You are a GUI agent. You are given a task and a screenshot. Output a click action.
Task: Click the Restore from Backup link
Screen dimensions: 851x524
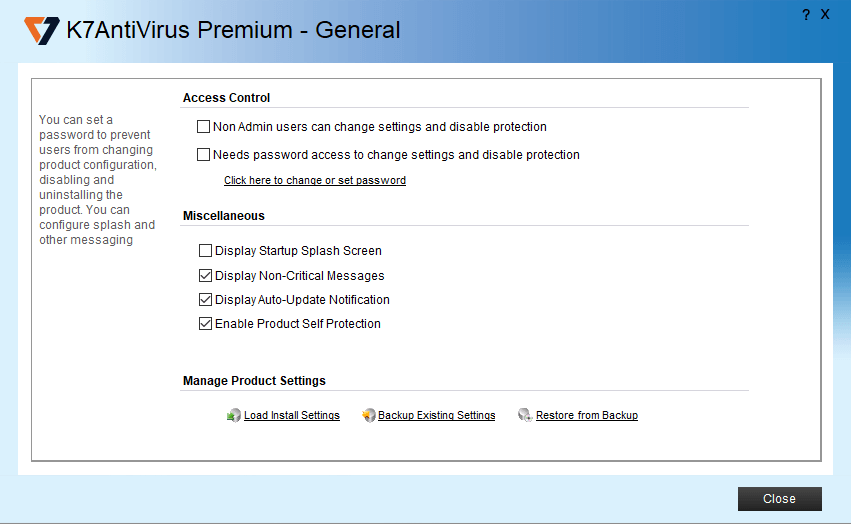point(586,416)
